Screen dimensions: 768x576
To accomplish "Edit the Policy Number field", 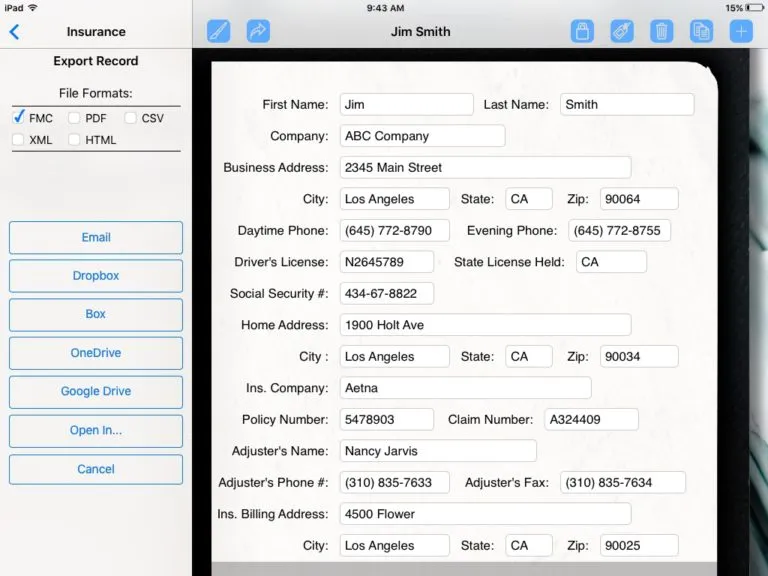I will point(386,419).
